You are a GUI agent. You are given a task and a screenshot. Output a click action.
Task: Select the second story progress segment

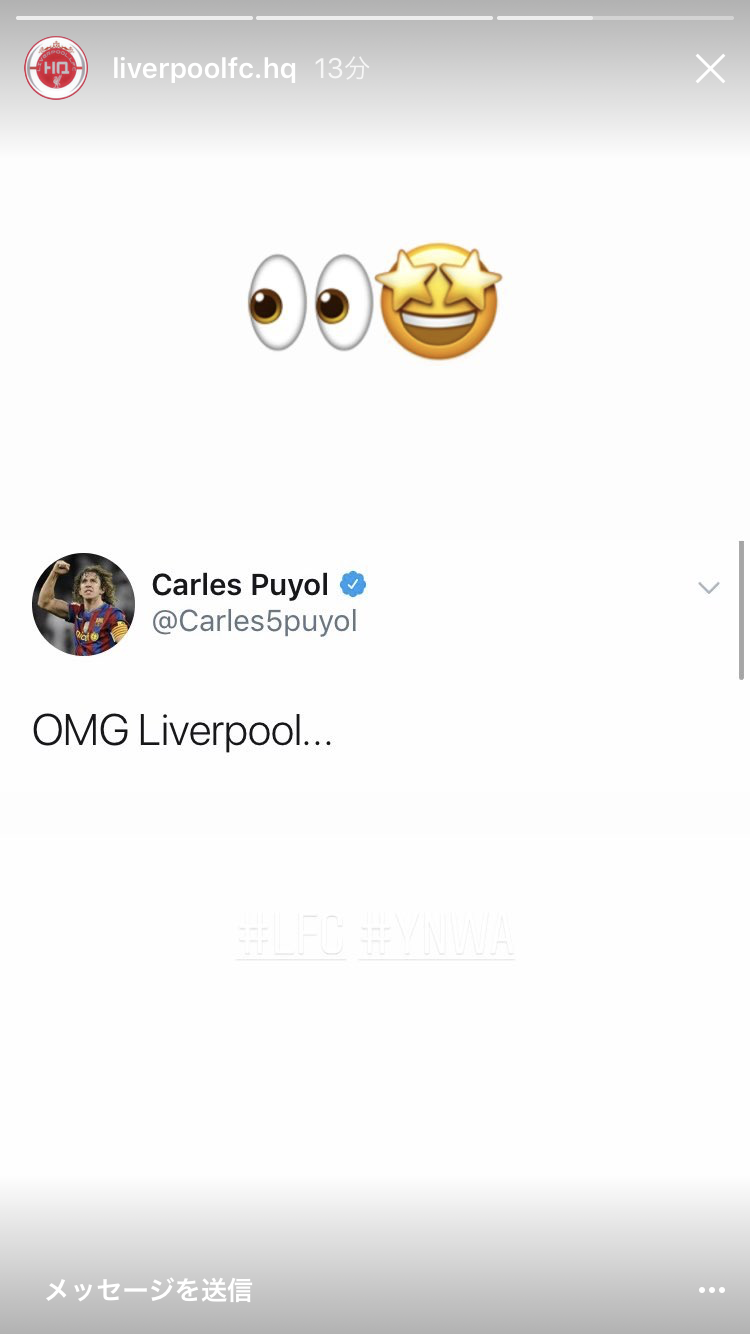[x=374, y=17]
